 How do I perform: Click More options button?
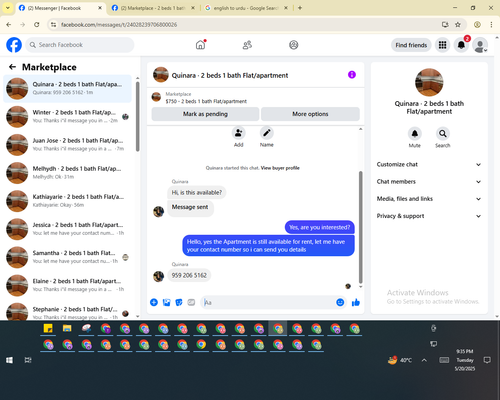pyautogui.click(x=310, y=114)
